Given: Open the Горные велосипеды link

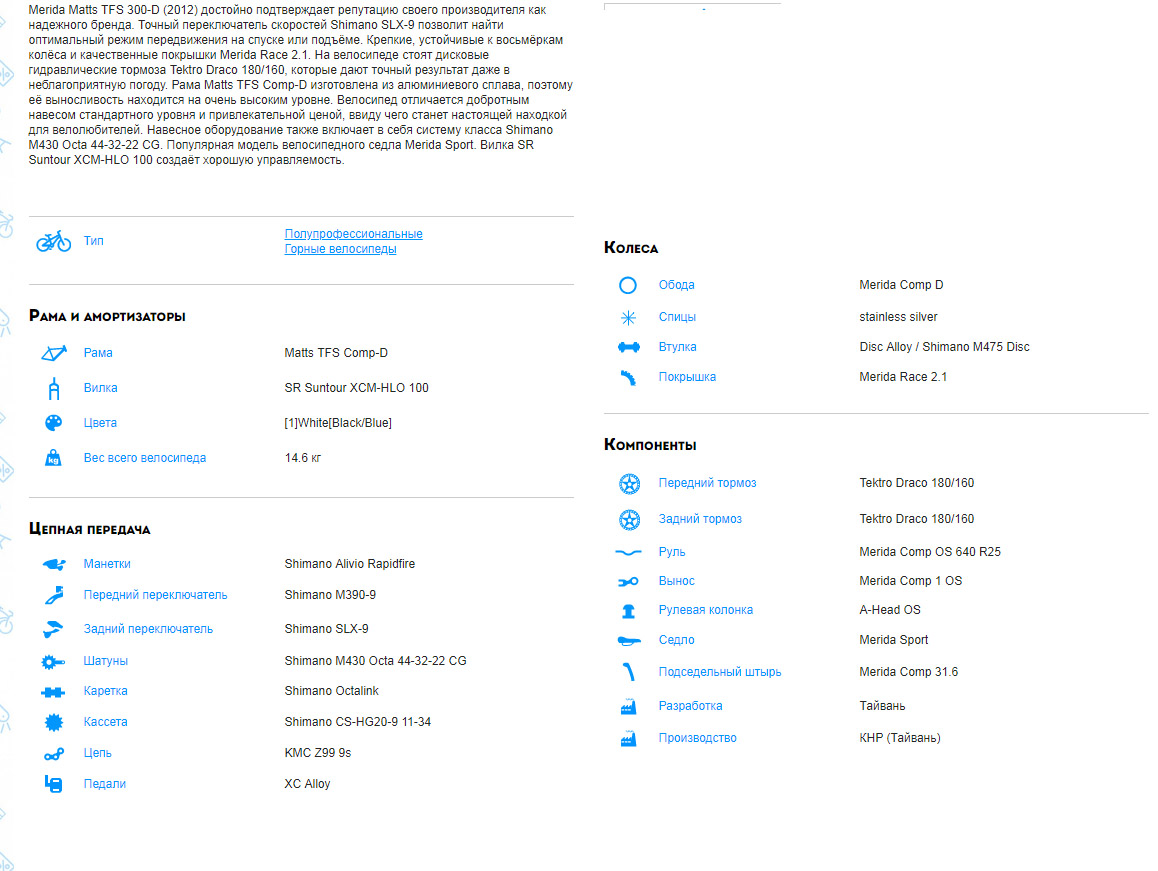Looking at the screenshot, I should [340, 249].
